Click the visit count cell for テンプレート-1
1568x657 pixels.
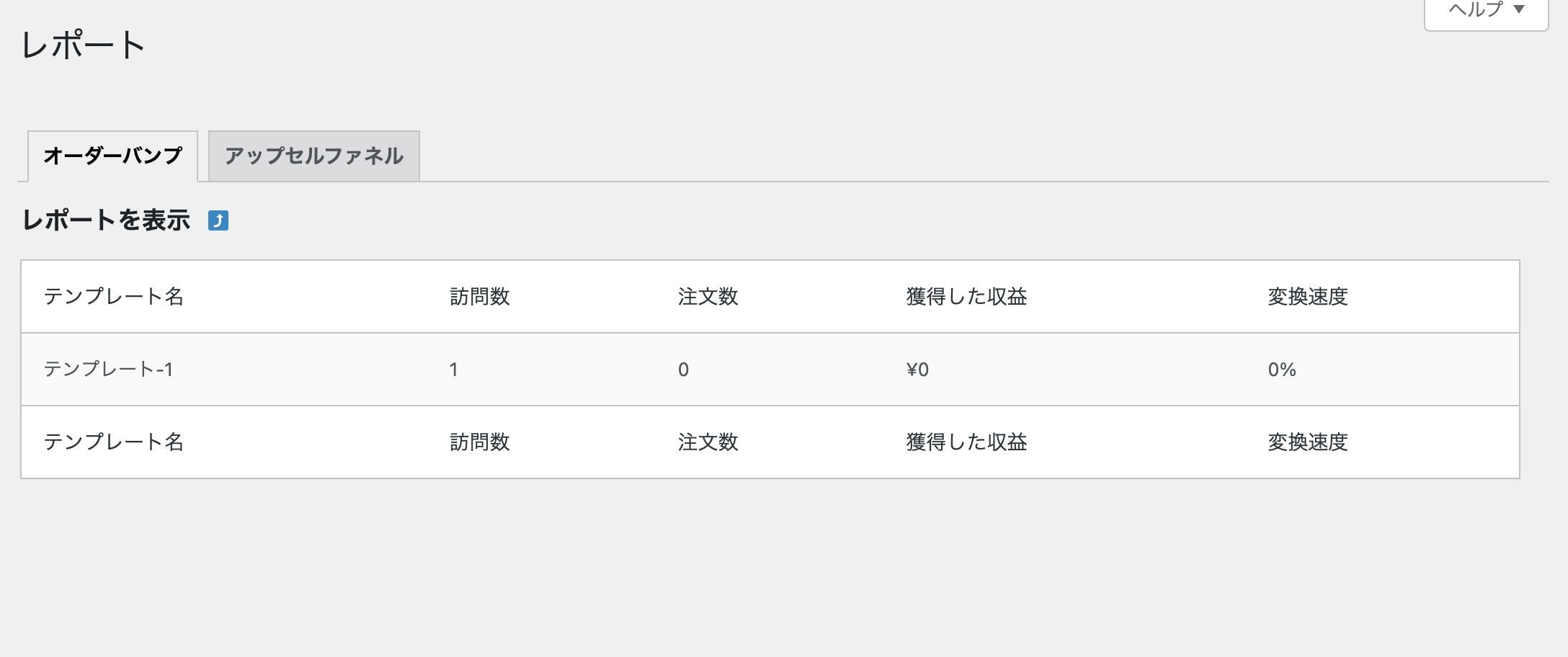[x=454, y=370]
